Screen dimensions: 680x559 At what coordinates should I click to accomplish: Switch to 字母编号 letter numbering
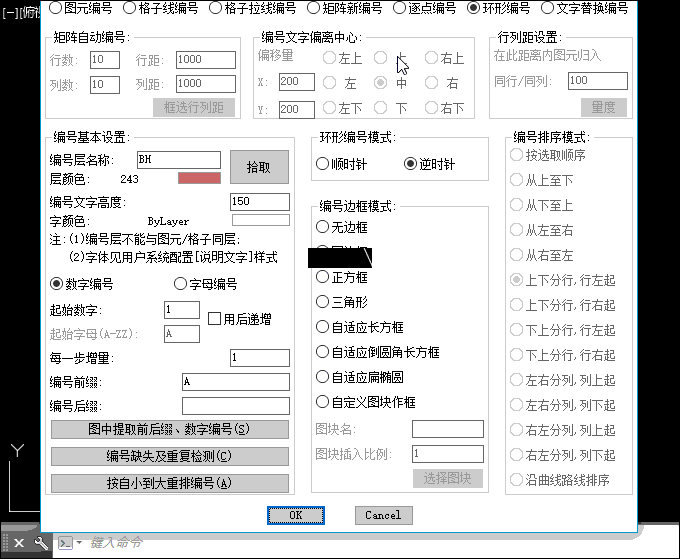(180, 284)
